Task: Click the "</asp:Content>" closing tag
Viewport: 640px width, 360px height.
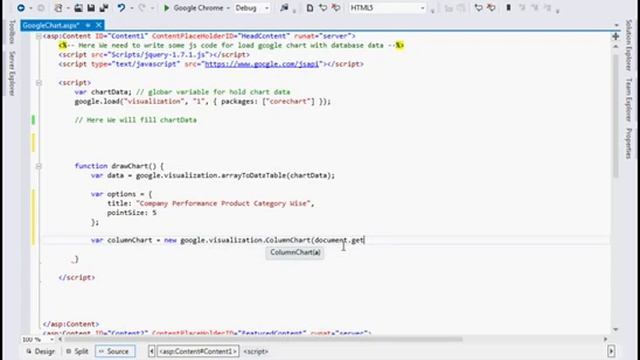Action: pyautogui.click(x=71, y=324)
